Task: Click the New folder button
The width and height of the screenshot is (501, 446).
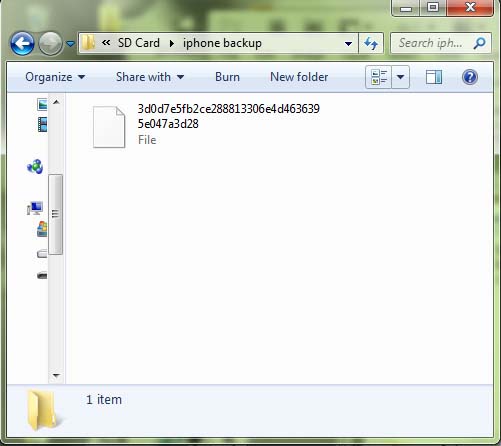Action: (x=299, y=77)
